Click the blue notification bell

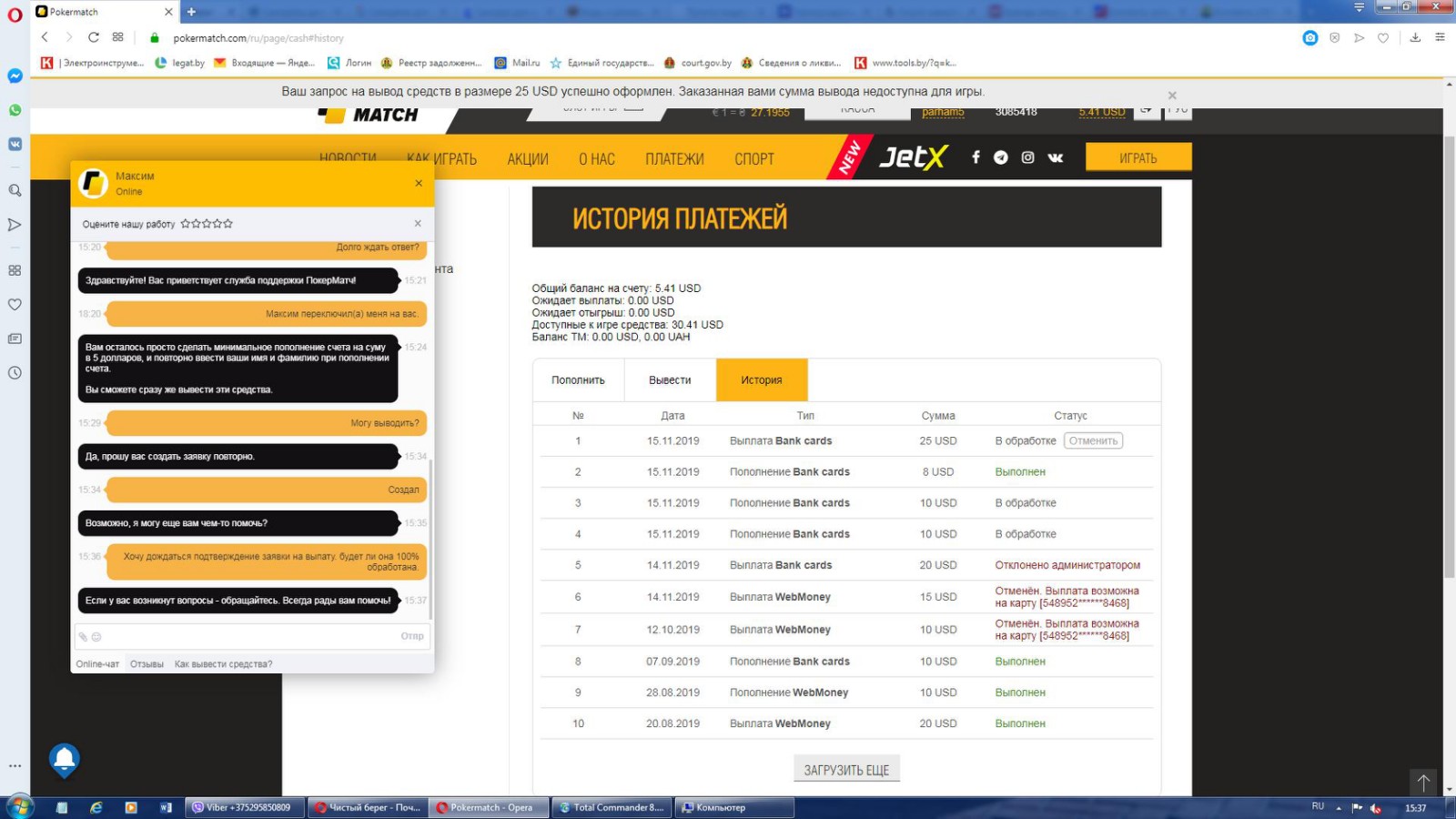coord(64,760)
